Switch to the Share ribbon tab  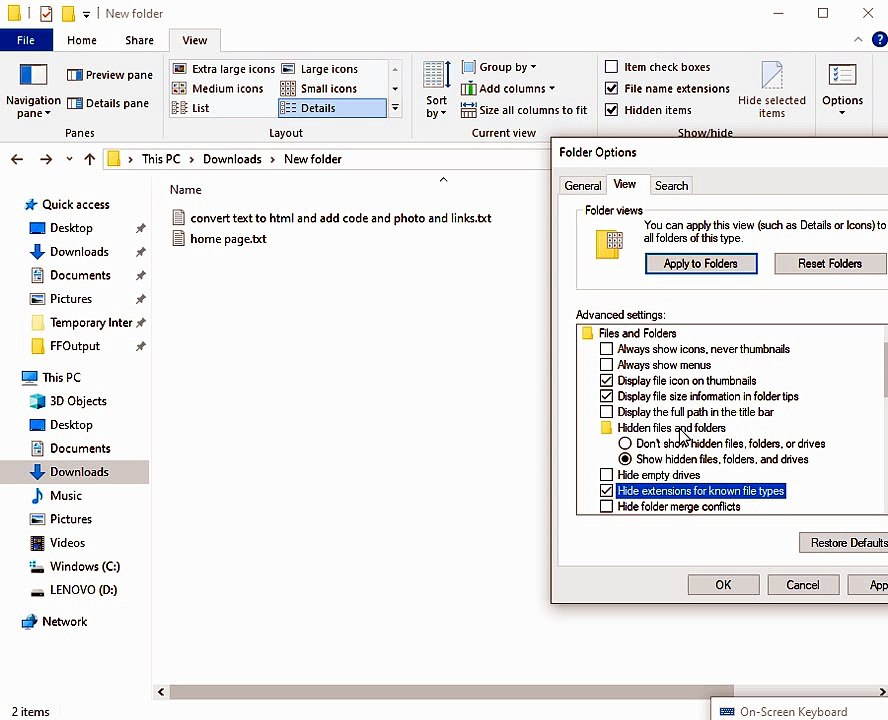pos(139,40)
